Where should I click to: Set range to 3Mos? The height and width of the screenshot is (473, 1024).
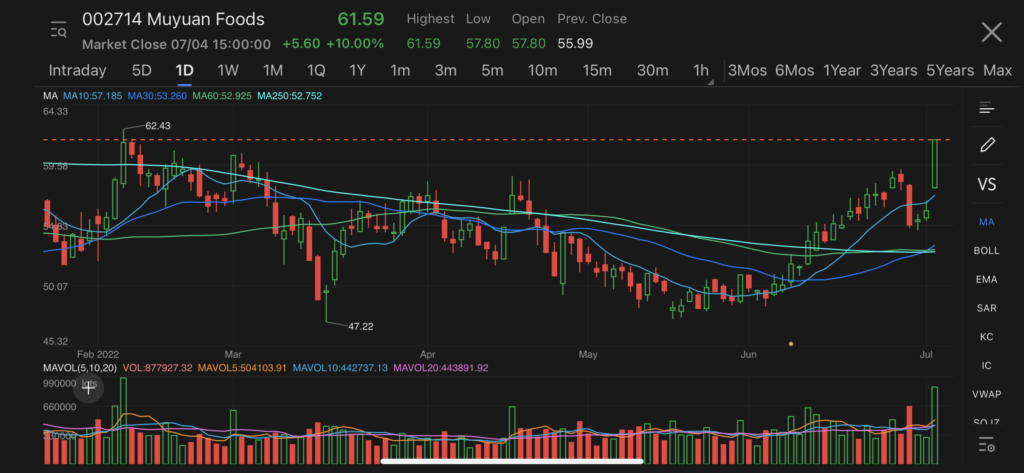point(747,71)
